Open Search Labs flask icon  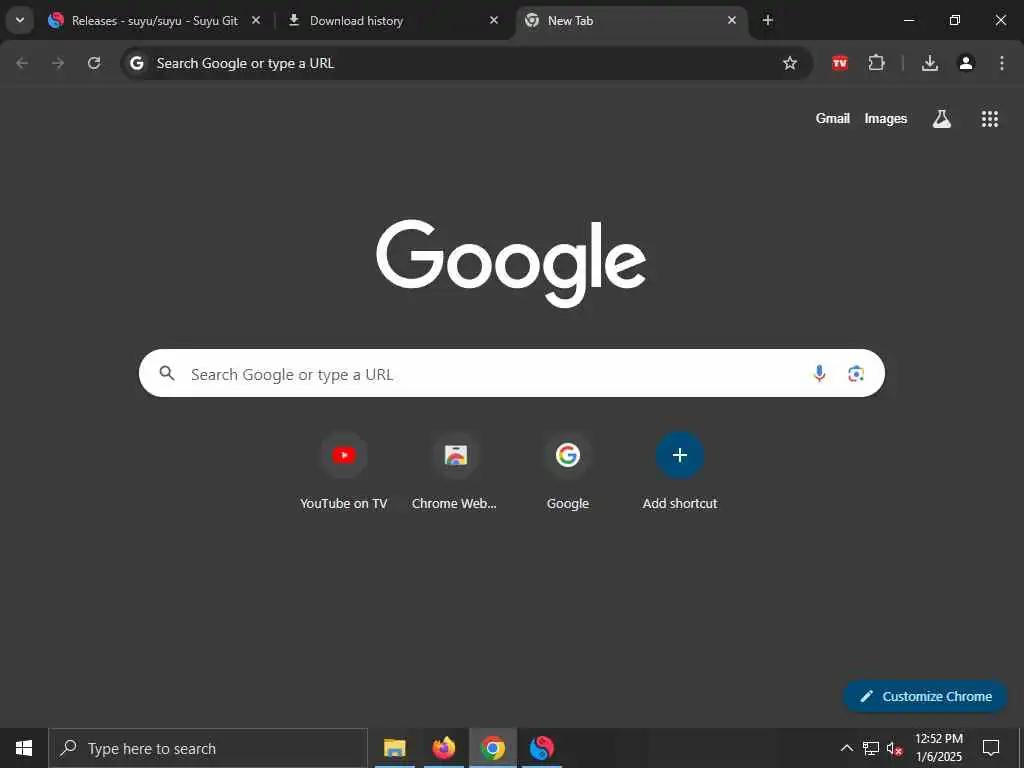pos(941,118)
